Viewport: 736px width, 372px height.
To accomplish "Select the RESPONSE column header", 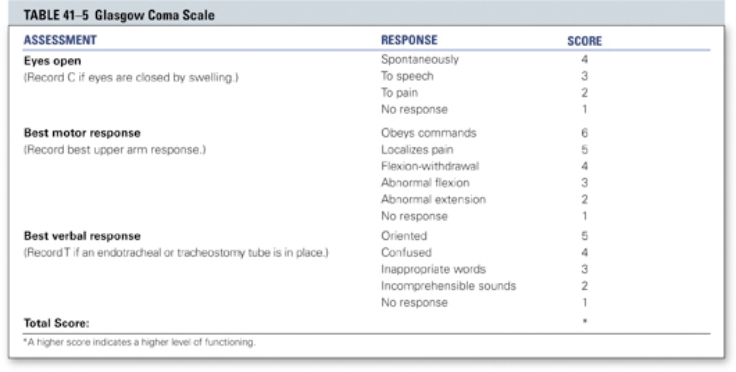I will [x=409, y=40].
